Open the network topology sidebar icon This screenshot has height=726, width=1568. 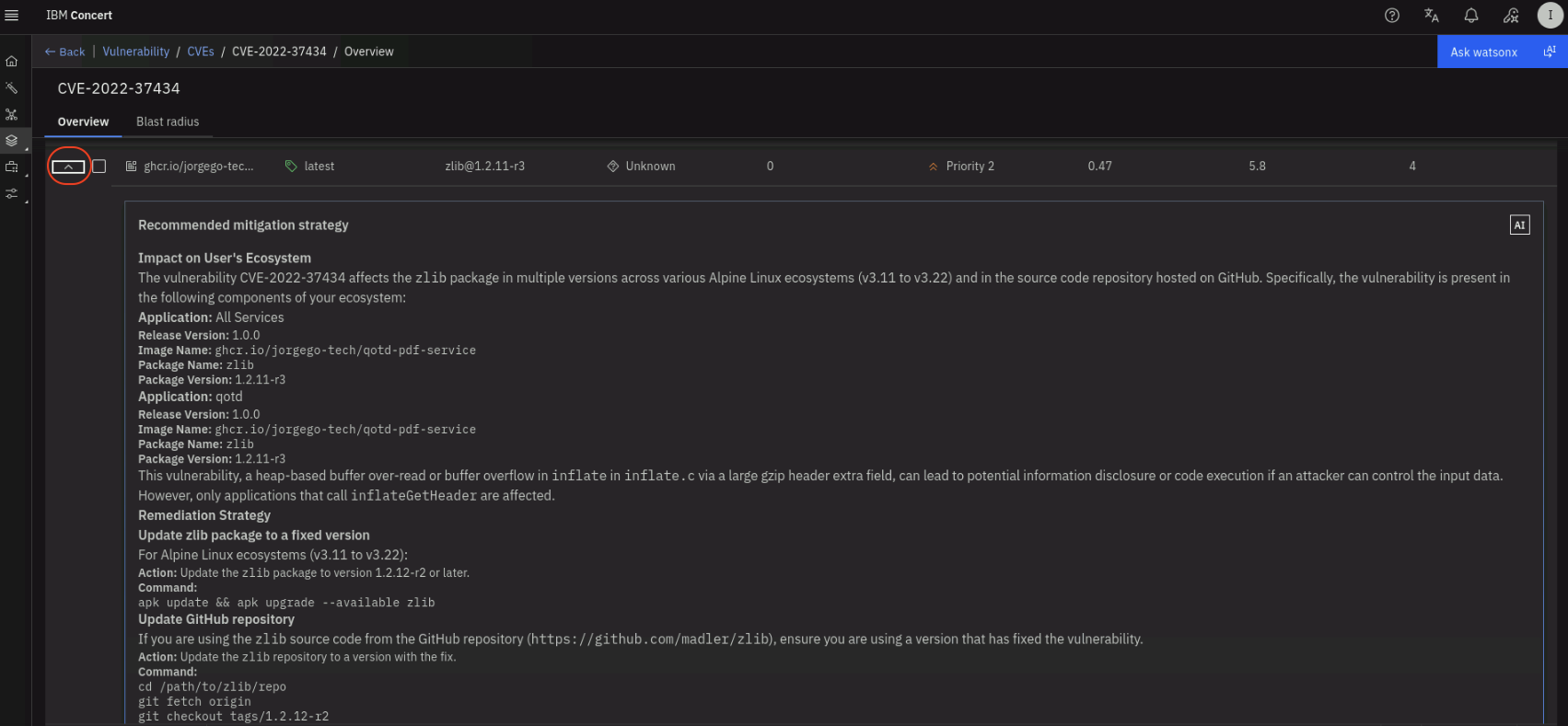pos(12,115)
